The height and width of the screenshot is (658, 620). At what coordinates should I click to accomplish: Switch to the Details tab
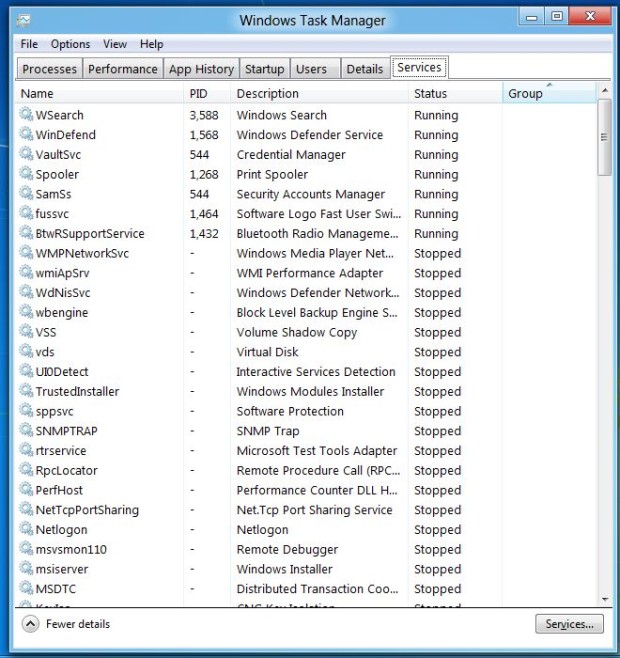(x=365, y=69)
